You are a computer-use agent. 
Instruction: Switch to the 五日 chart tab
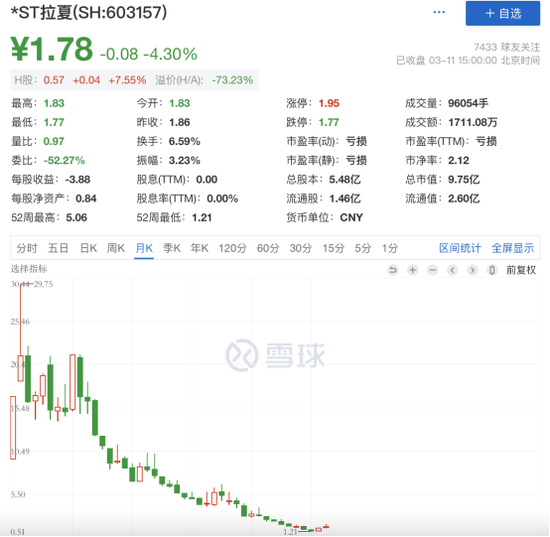pos(58,248)
